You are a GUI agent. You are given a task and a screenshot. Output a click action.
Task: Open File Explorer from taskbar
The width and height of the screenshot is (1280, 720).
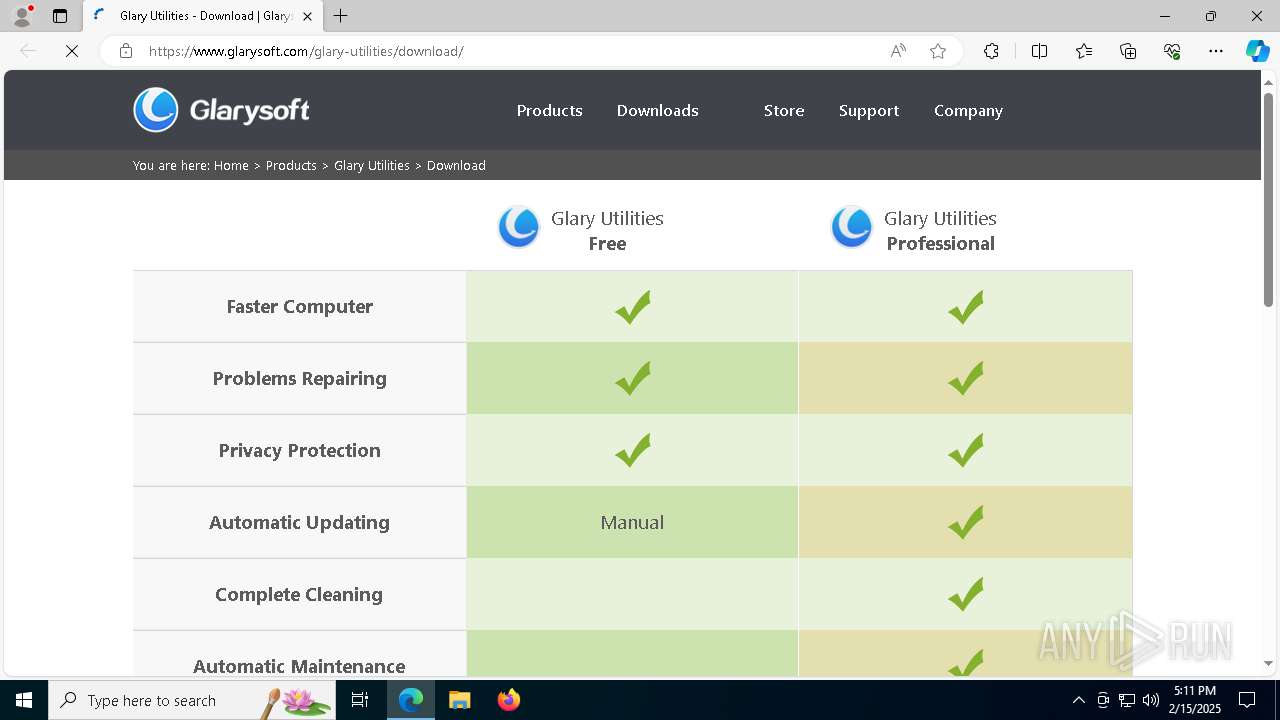(459, 700)
